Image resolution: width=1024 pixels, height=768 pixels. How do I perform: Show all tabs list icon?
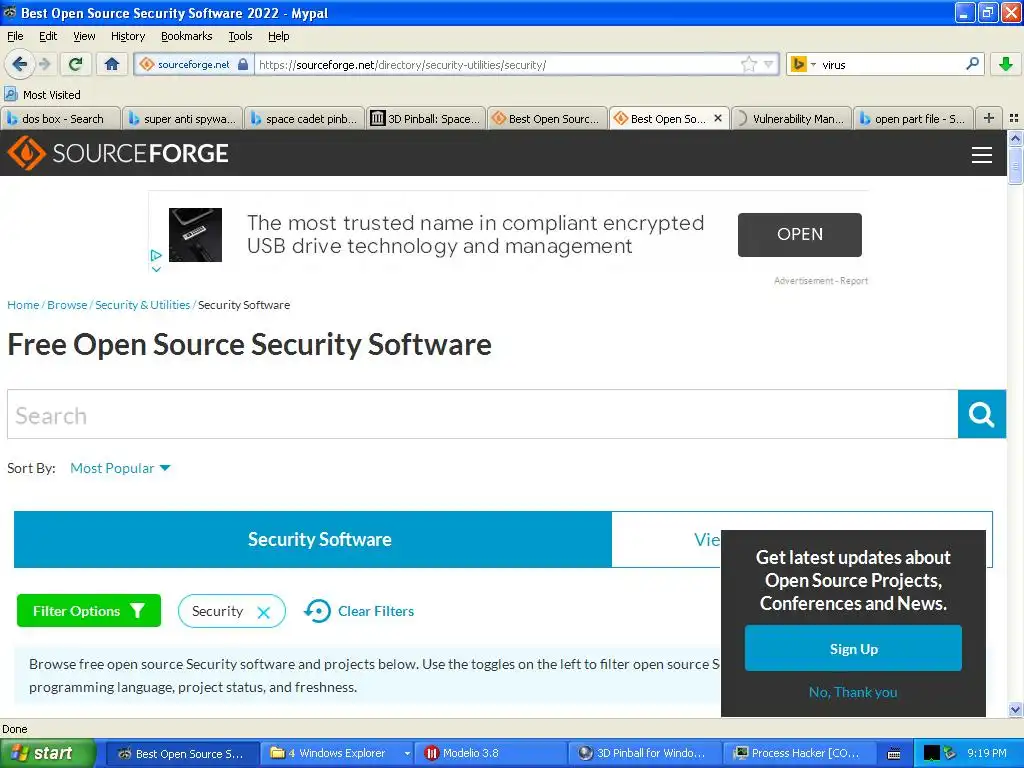1014,118
